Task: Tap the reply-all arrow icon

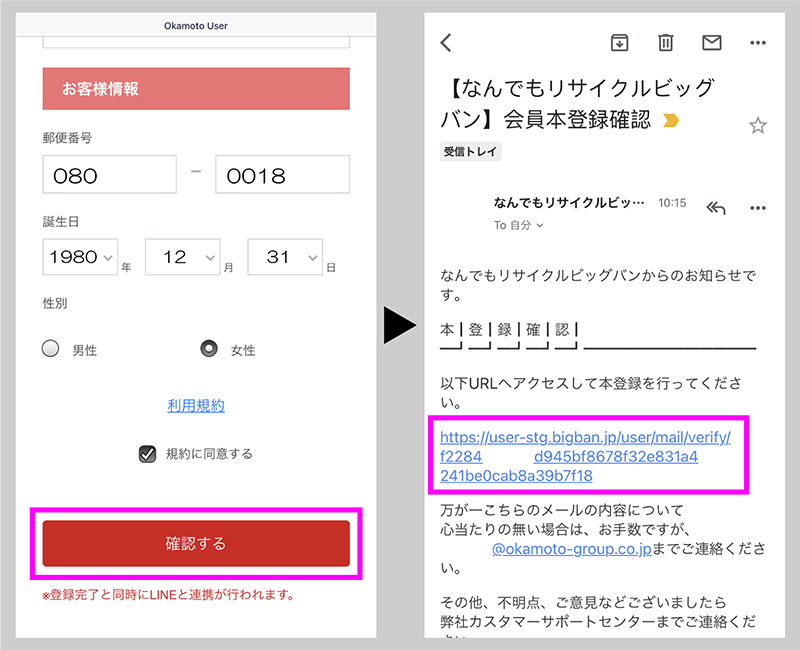Action: pos(715,207)
